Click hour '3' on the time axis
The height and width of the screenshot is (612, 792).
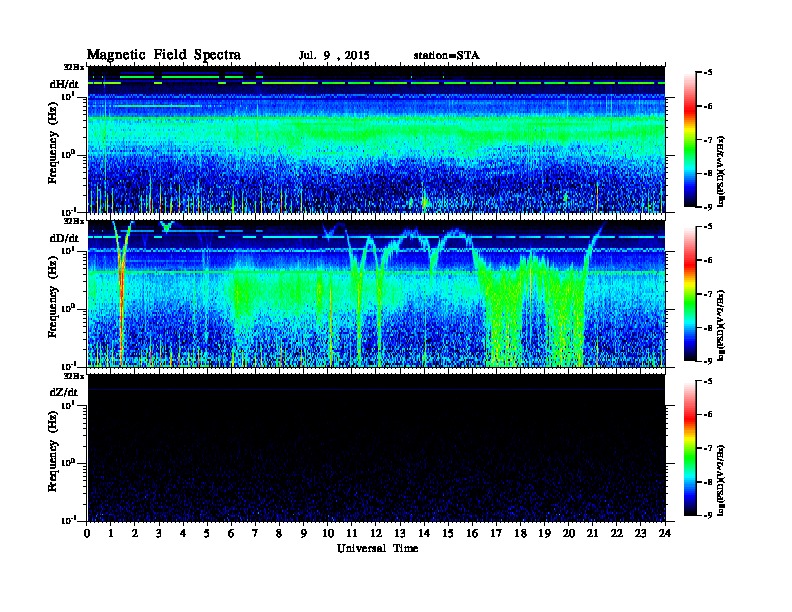click(160, 534)
